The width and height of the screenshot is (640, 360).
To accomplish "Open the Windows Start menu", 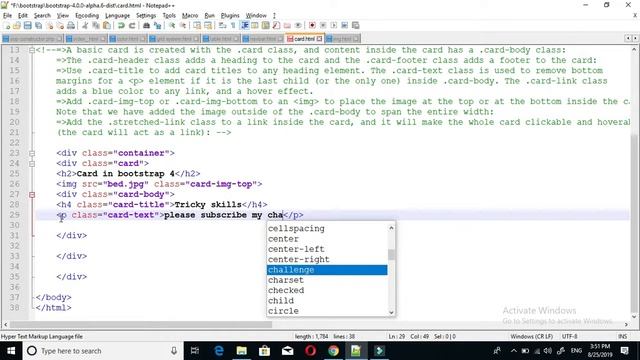I will point(11,351).
